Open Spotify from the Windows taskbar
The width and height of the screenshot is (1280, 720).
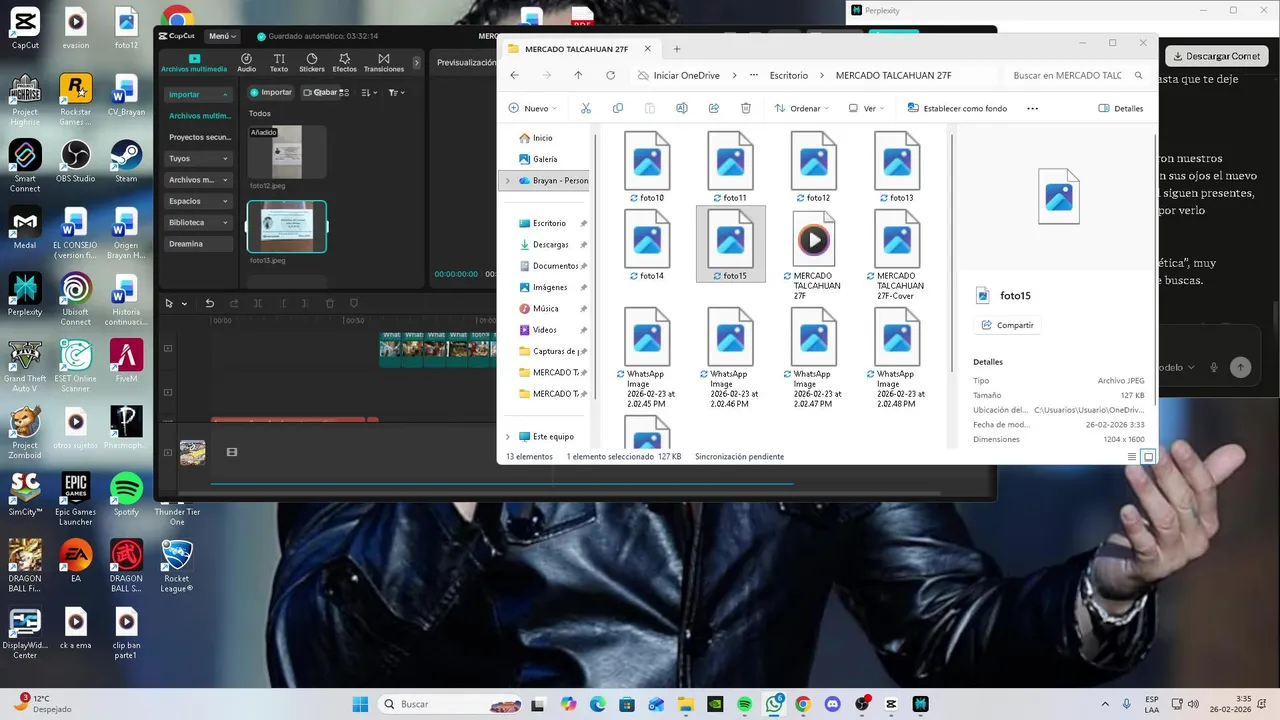[744, 704]
